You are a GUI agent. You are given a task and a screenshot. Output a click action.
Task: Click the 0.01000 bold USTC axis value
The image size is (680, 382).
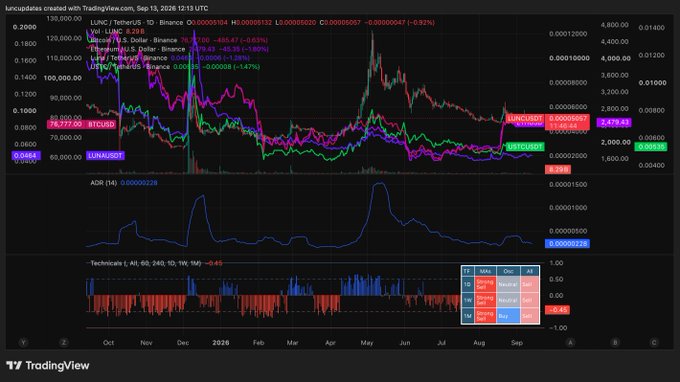652,83
